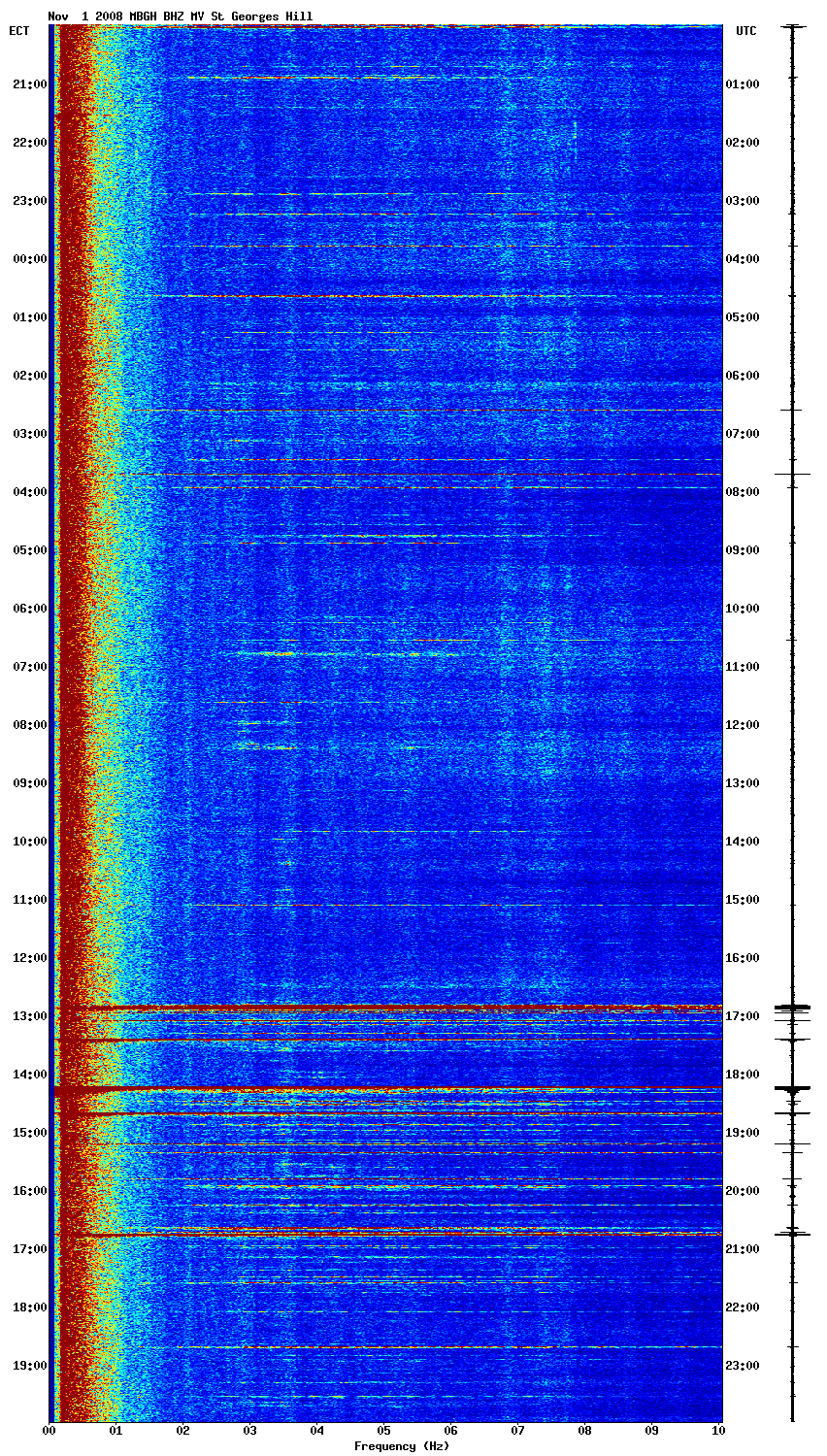
Task: Click the seismogram trace spike near 16:50 UTC
Action: pyautogui.click(x=792, y=1008)
